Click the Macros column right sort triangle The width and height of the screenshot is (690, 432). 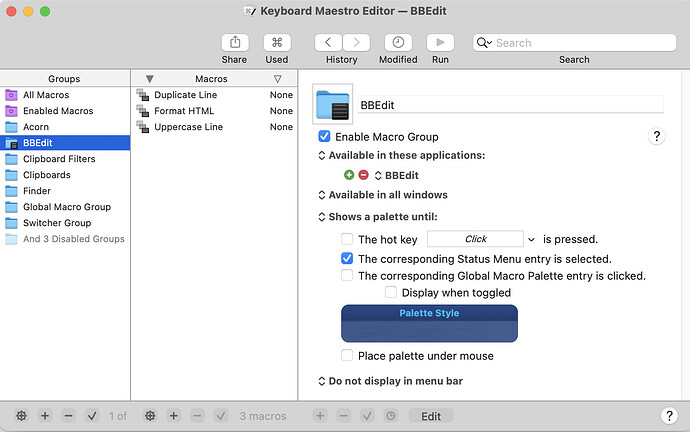tap(277, 79)
